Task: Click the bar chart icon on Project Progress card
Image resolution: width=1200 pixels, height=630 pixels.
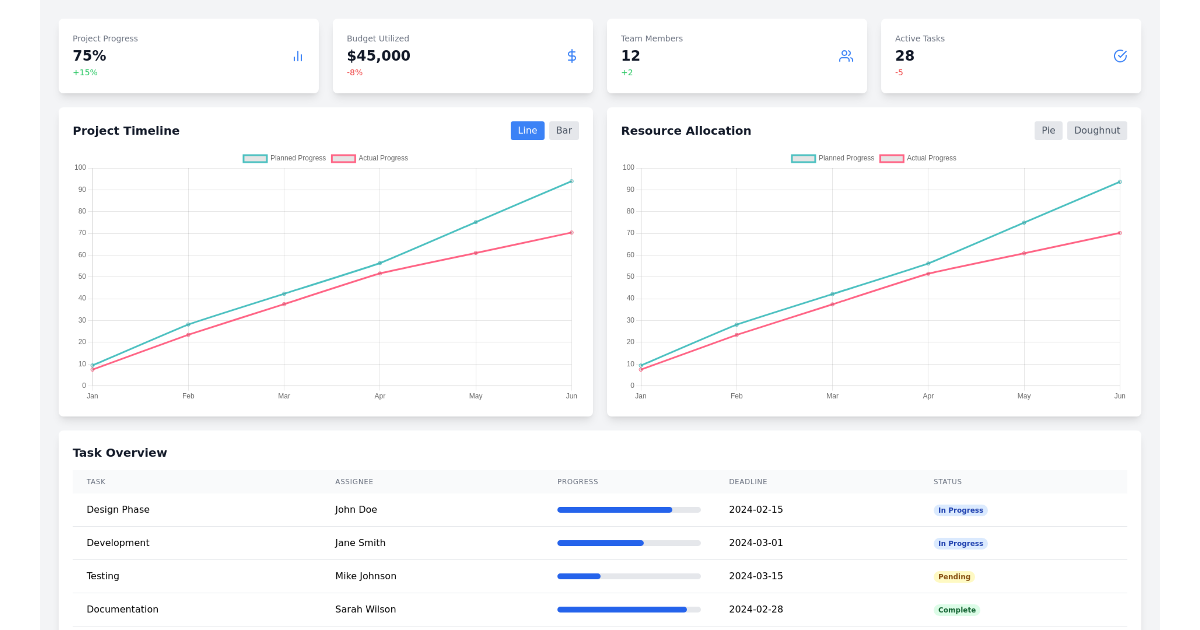Action: point(297,56)
